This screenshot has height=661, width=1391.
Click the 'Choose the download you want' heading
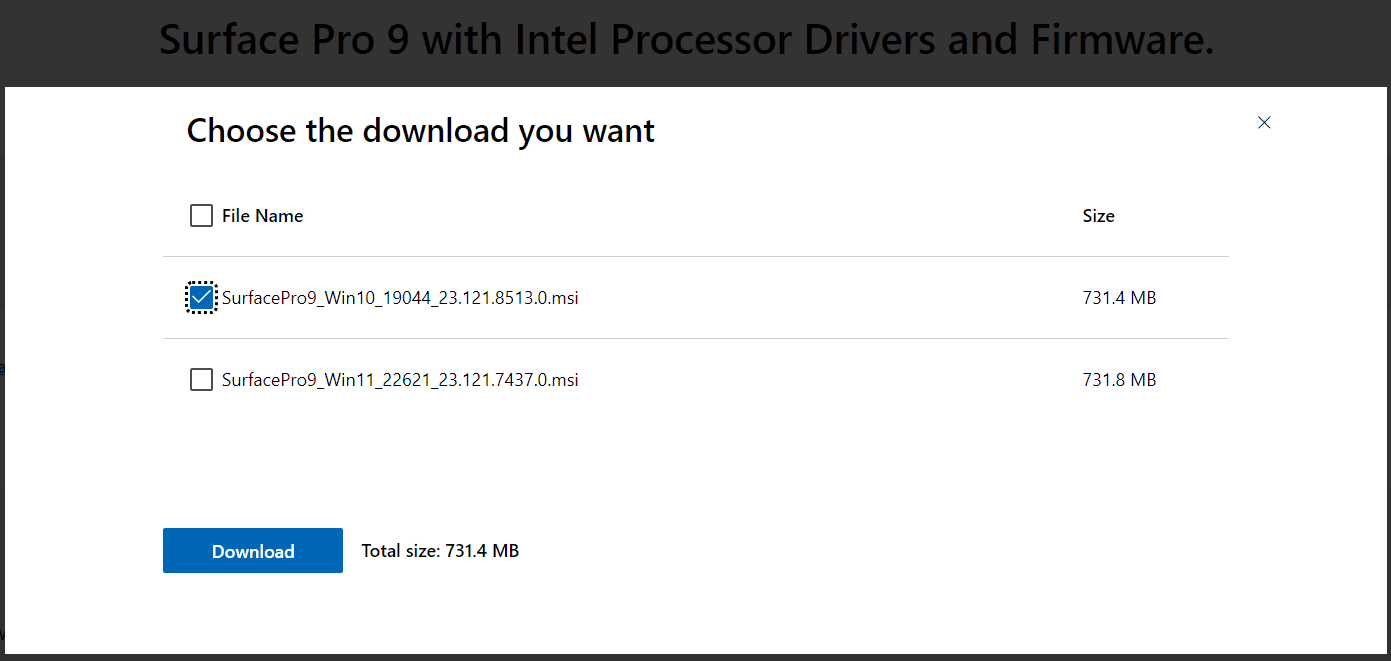pos(420,131)
